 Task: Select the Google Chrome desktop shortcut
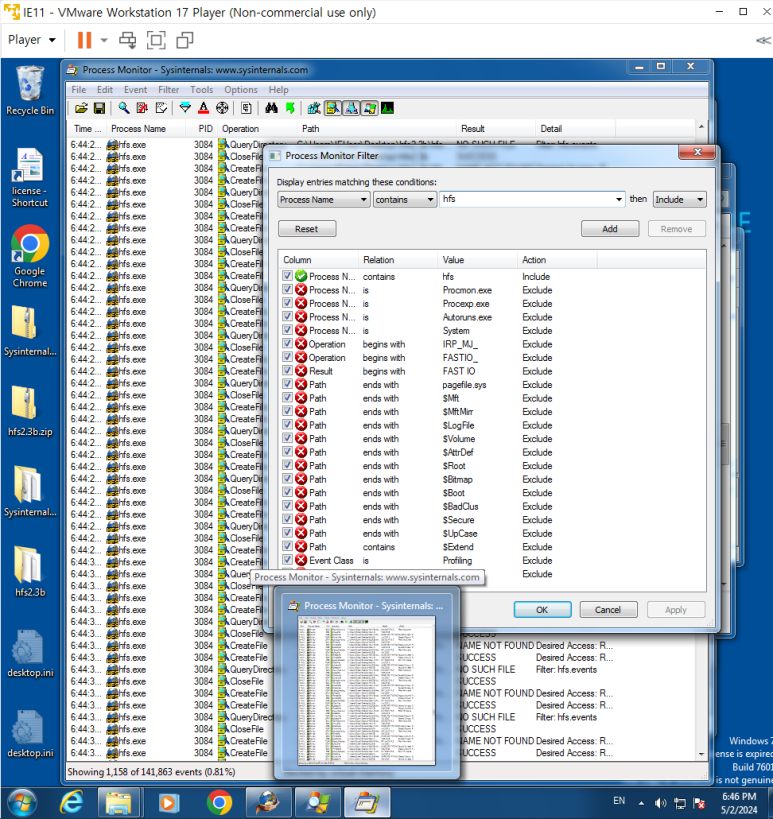click(30, 256)
